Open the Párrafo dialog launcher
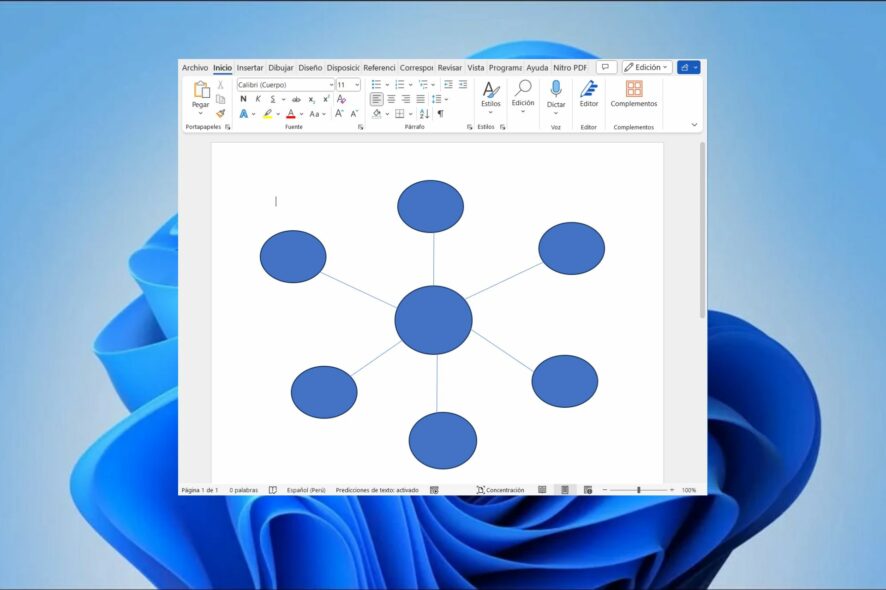Viewport: 886px width, 590px height. tap(469, 127)
